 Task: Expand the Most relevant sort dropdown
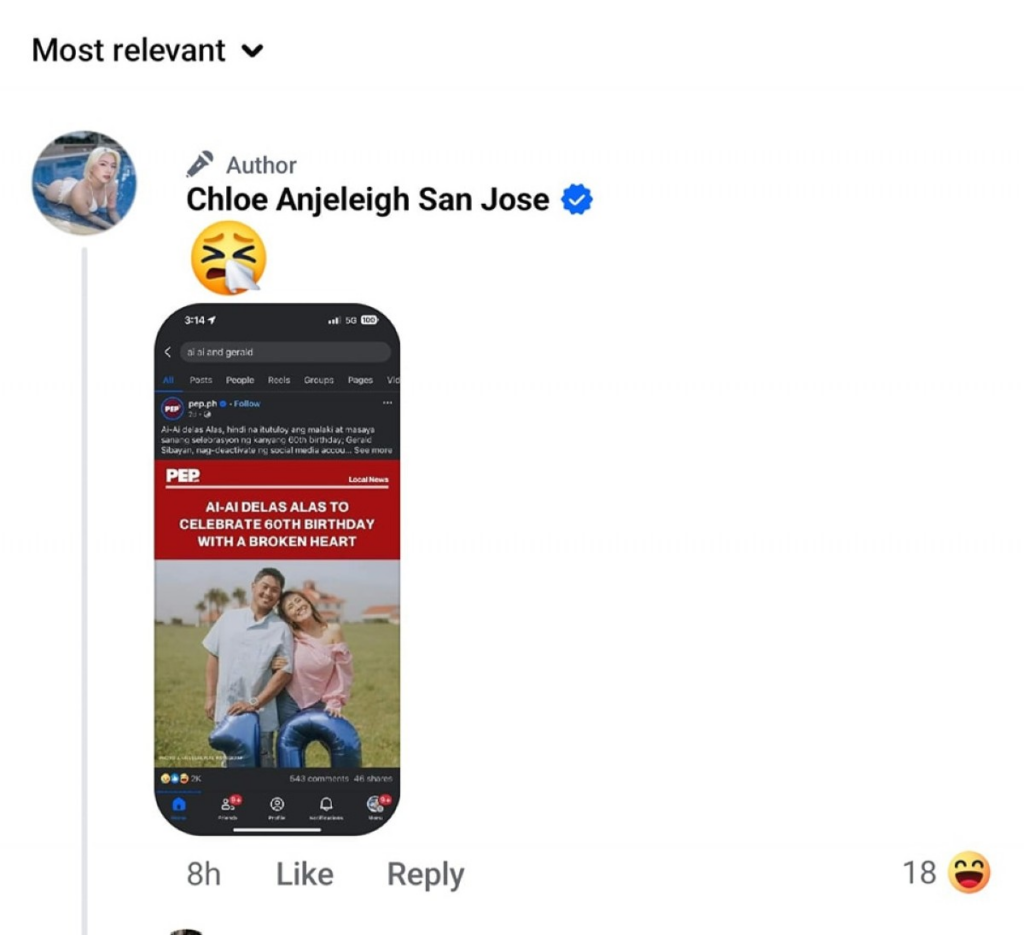(147, 50)
